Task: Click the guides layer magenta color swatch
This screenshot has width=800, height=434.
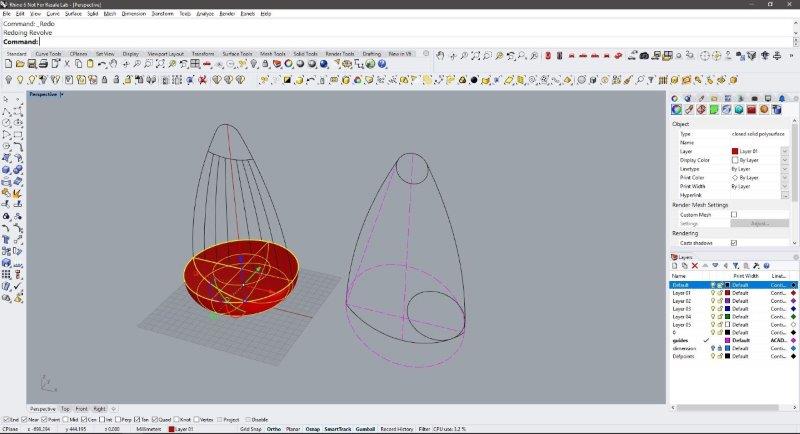Action: pyautogui.click(x=728, y=340)
